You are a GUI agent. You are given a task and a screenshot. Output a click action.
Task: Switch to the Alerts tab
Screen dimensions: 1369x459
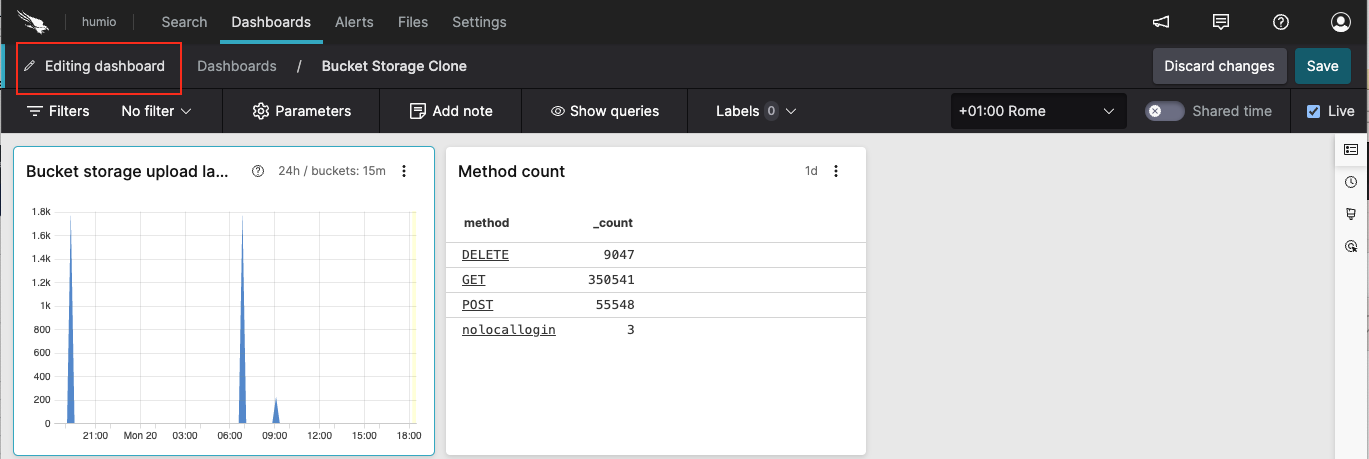click(x=354, y=22)
